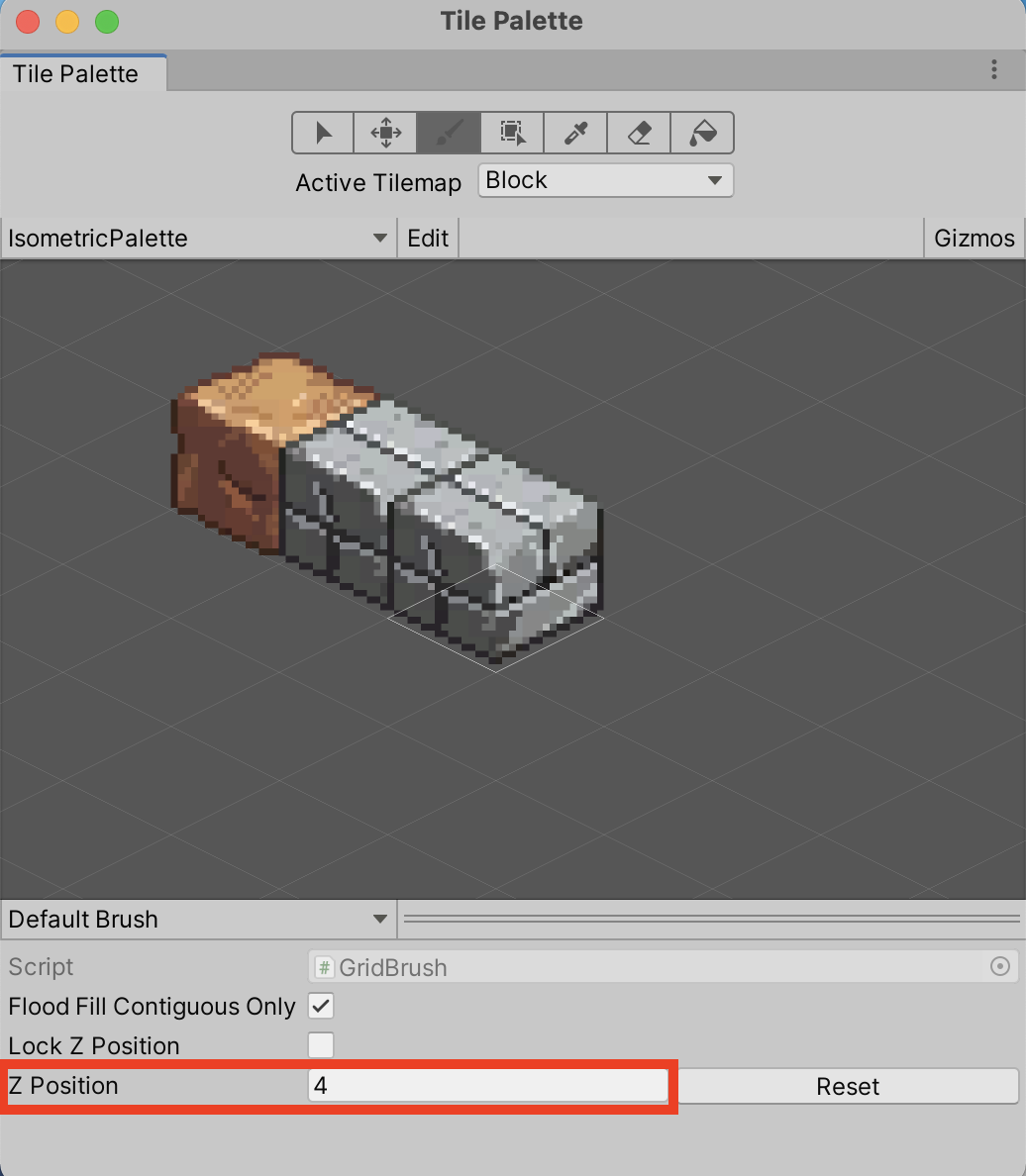Select the Eraser tool
1026x1176 pixels.
tap(639, 133)
